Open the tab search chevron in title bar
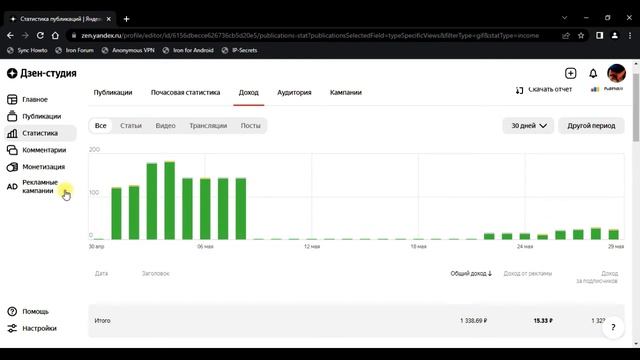This screenshot has width=640, height=360. (x=564, y=18)
